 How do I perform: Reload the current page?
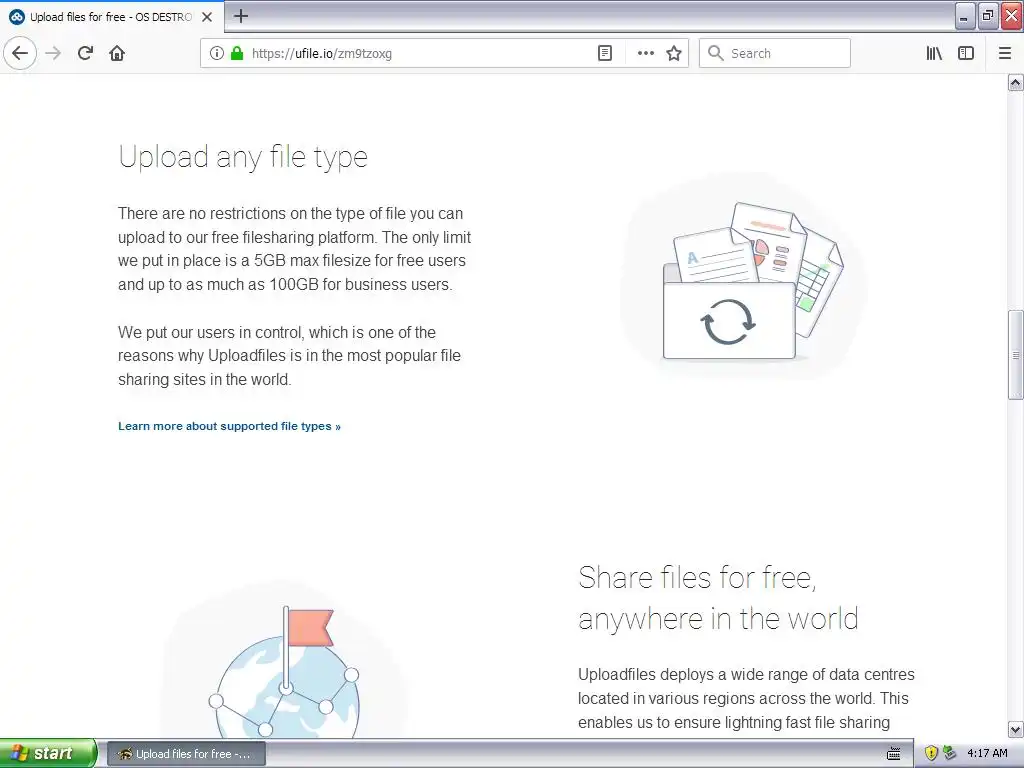(x=86, y=53)
